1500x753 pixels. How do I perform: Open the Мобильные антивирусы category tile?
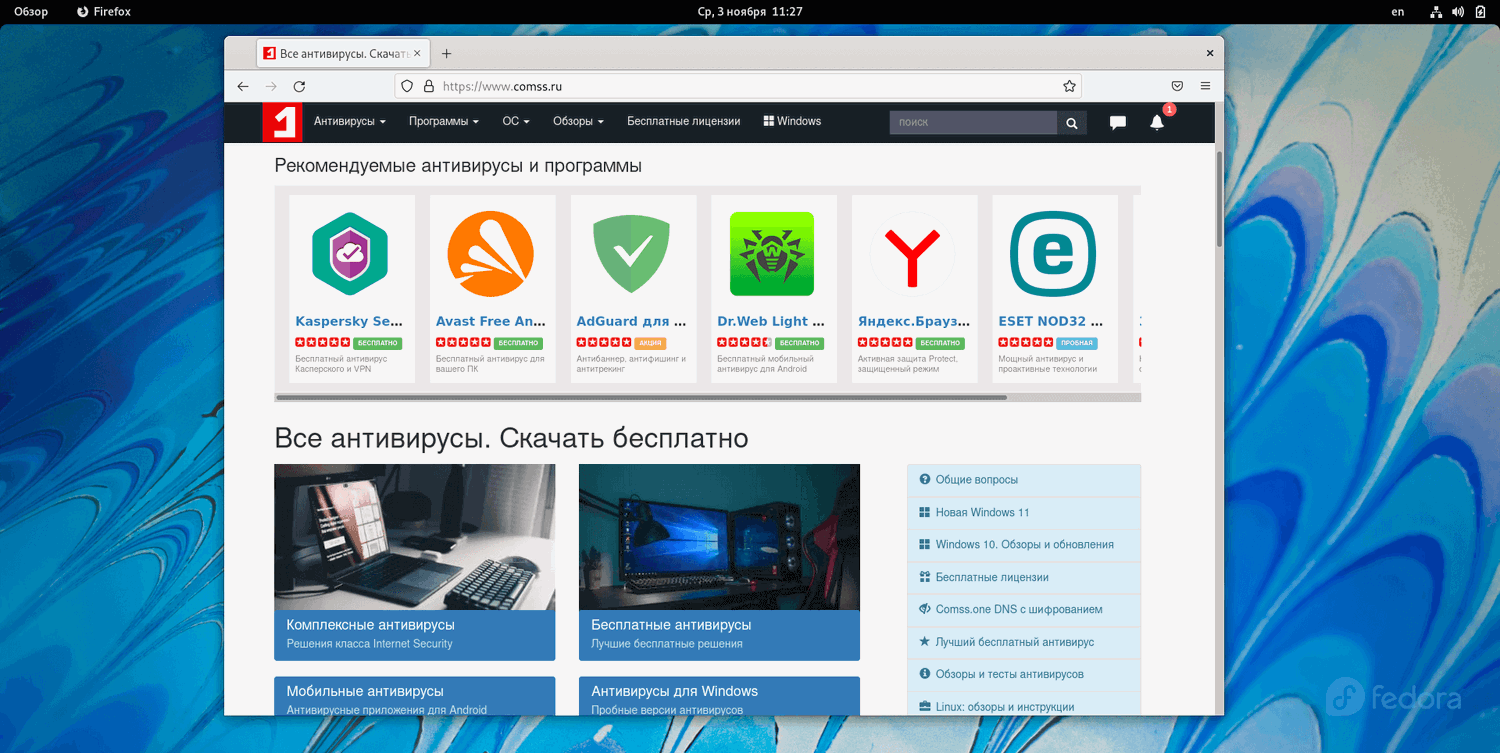pyautogui.click(x=414, y=697)
